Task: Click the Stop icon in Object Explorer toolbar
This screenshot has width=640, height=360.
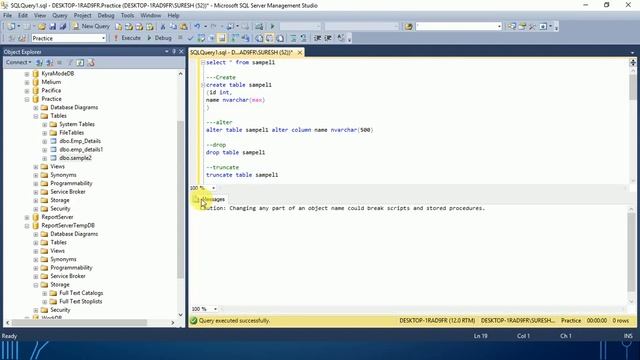Action: pyautogui.click(x=60, y=62)
